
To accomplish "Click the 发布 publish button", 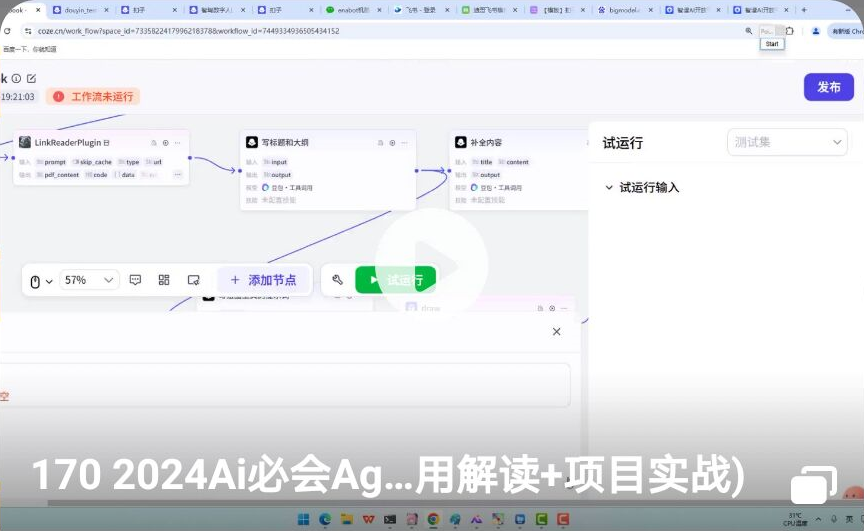I will (828, 87).
